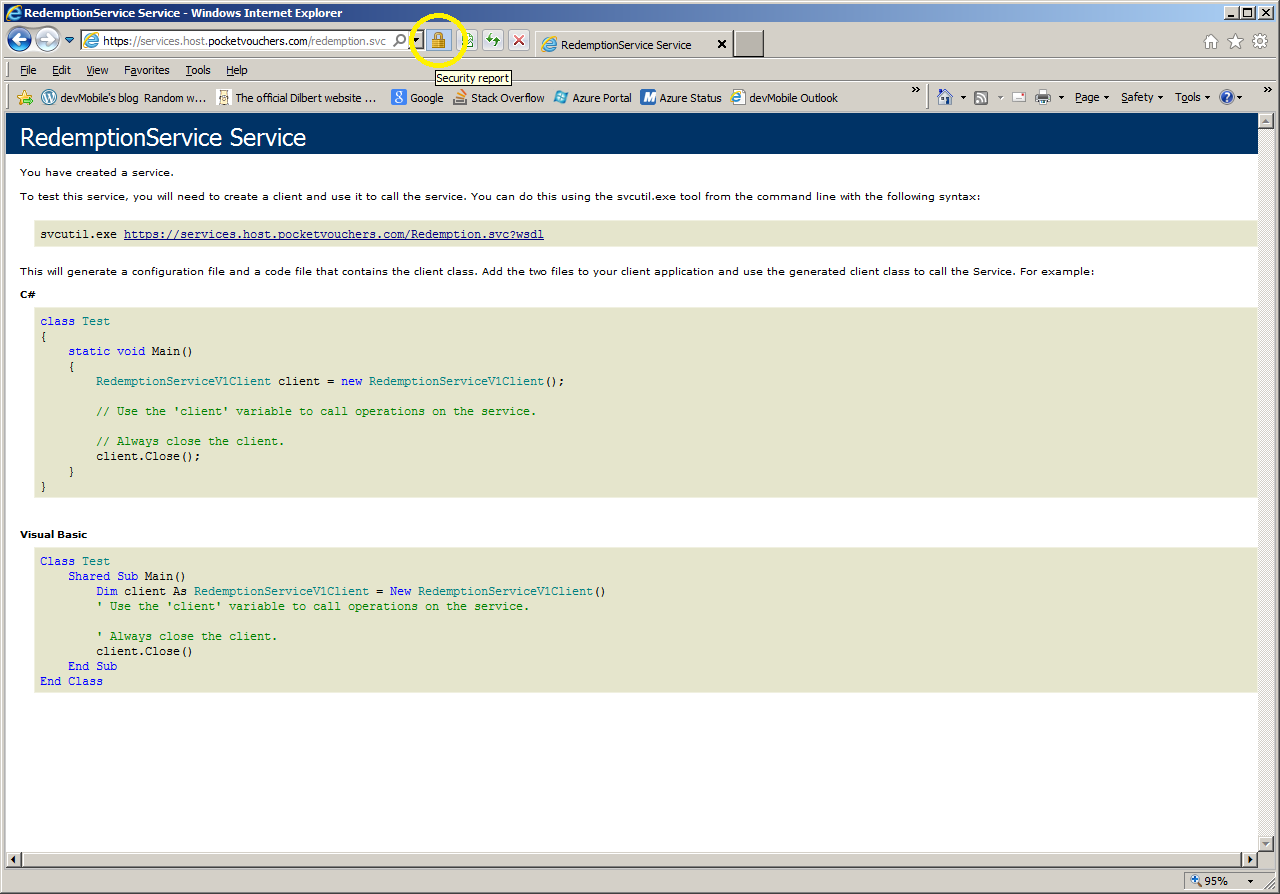The width and height of the screenshot is (1280, 894).
Task: Open the zoom level dropdown arrow
Action: pos(1249,882)
